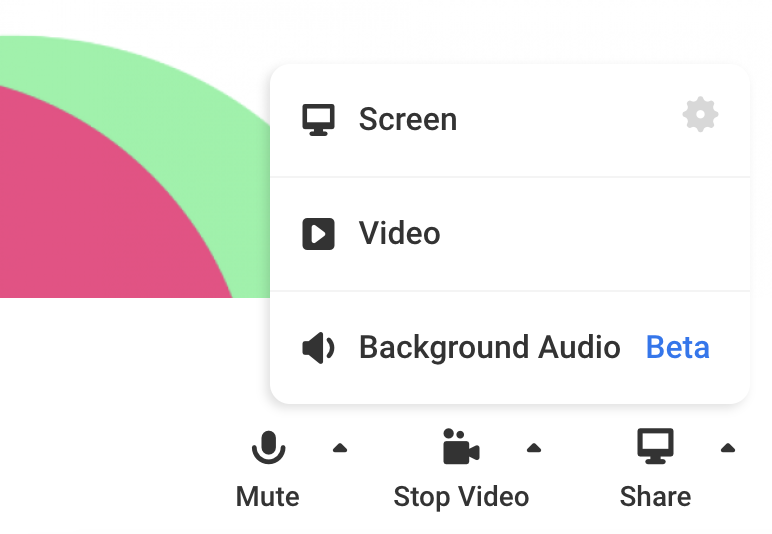Expand video options arrow beside Stop Video

[x=534, y=448]
